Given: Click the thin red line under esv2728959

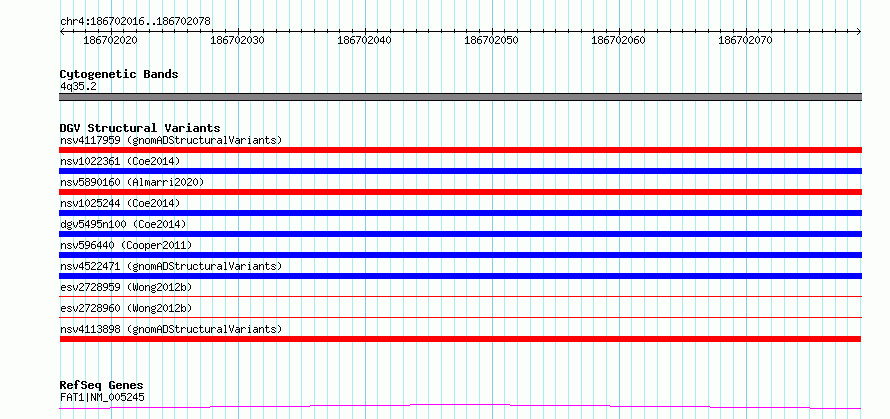Looking at the screenshot, I should tap(460, 296).
